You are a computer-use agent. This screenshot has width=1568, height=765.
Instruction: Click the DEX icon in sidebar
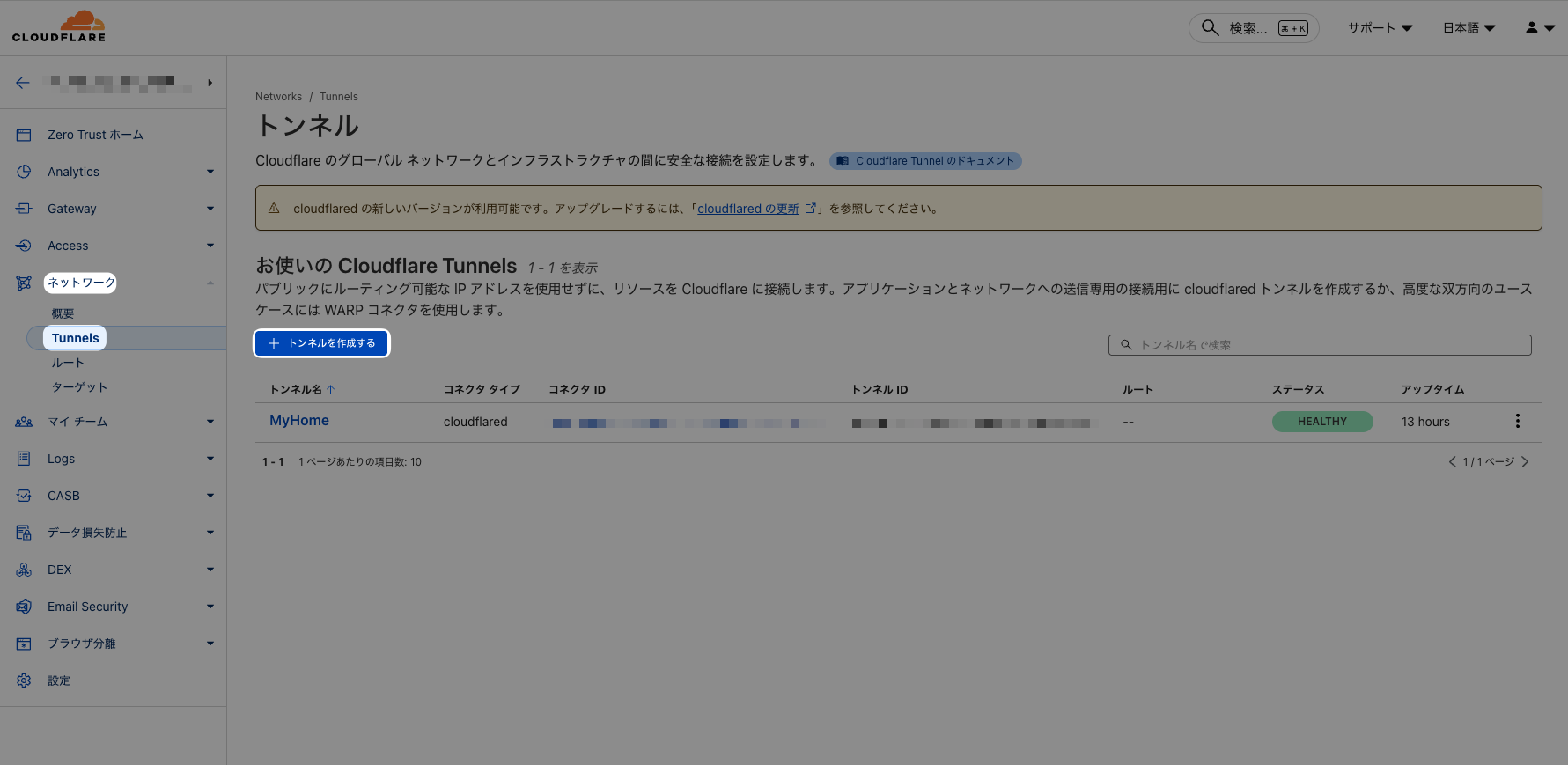pyautogui.click(x=24, y=570)
